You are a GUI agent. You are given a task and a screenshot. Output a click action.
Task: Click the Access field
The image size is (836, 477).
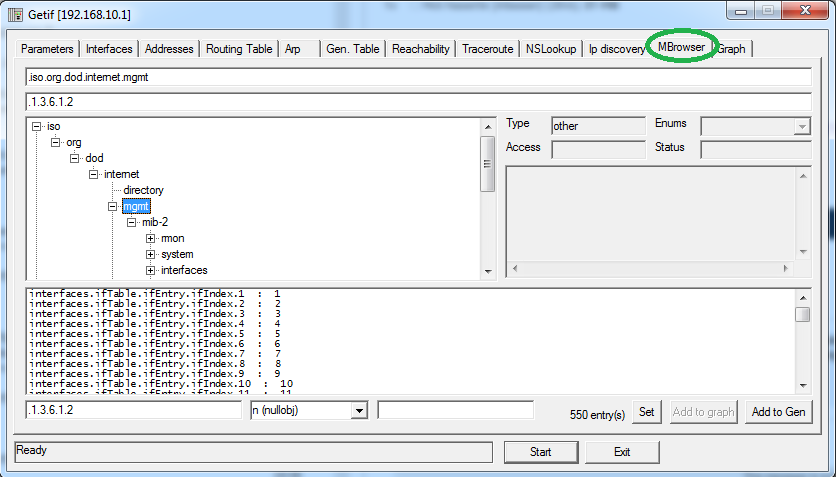click(599, 150)
